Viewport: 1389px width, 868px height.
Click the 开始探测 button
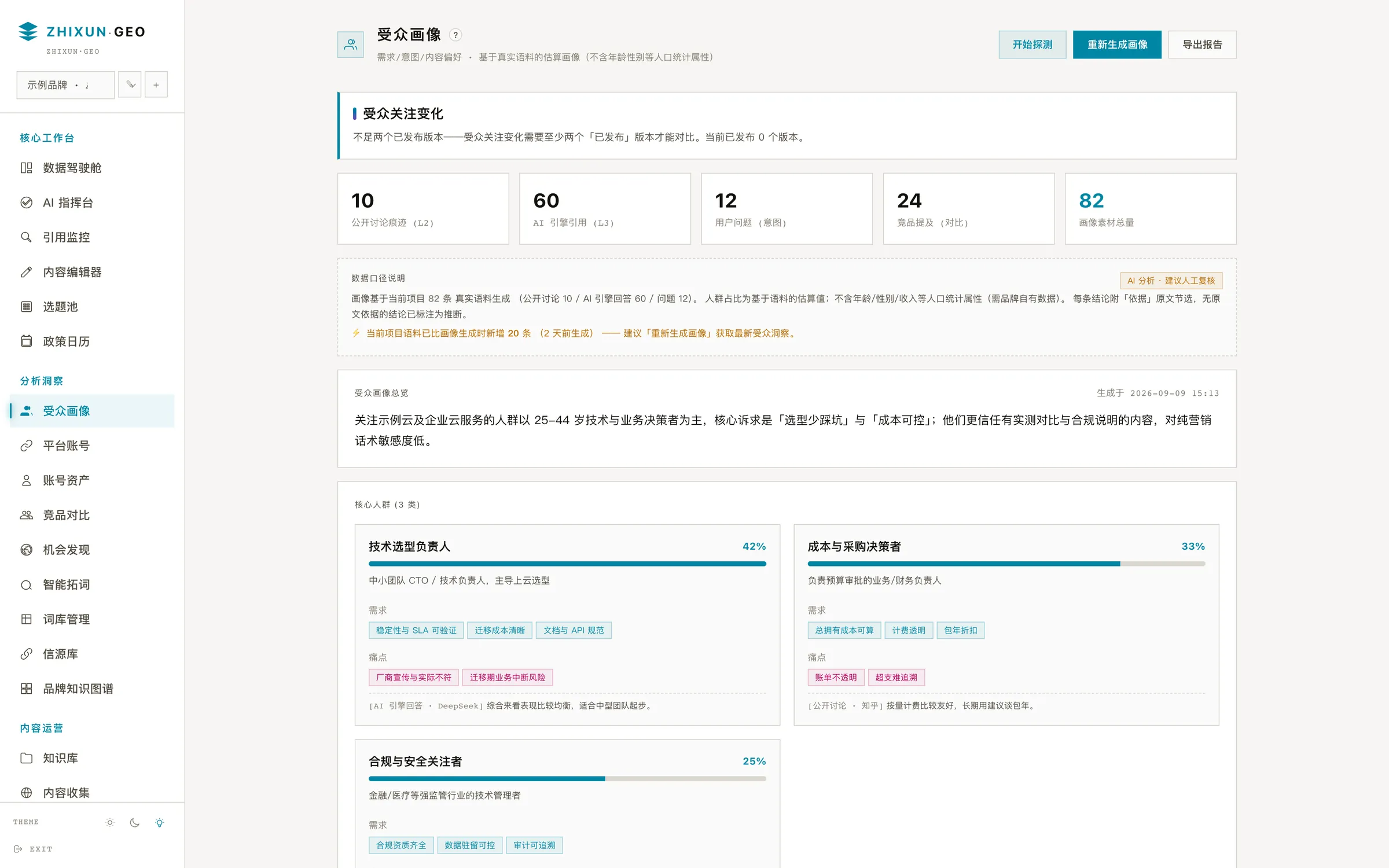1032,45
